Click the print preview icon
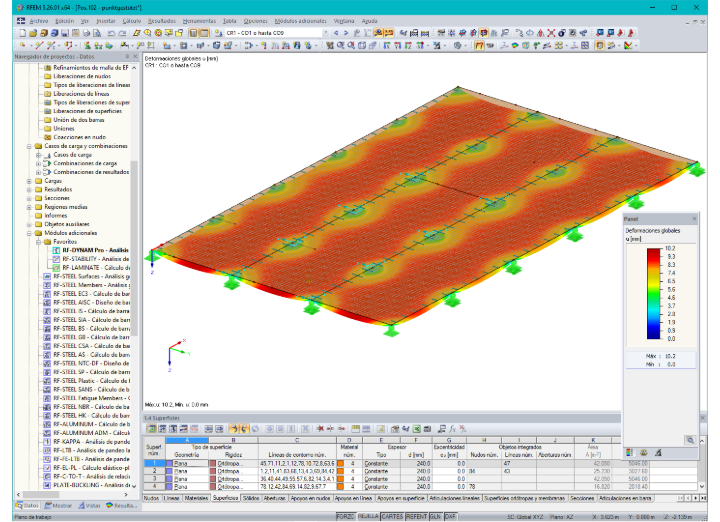This screenshot has height=522, width=720. [x=97, y=33]
